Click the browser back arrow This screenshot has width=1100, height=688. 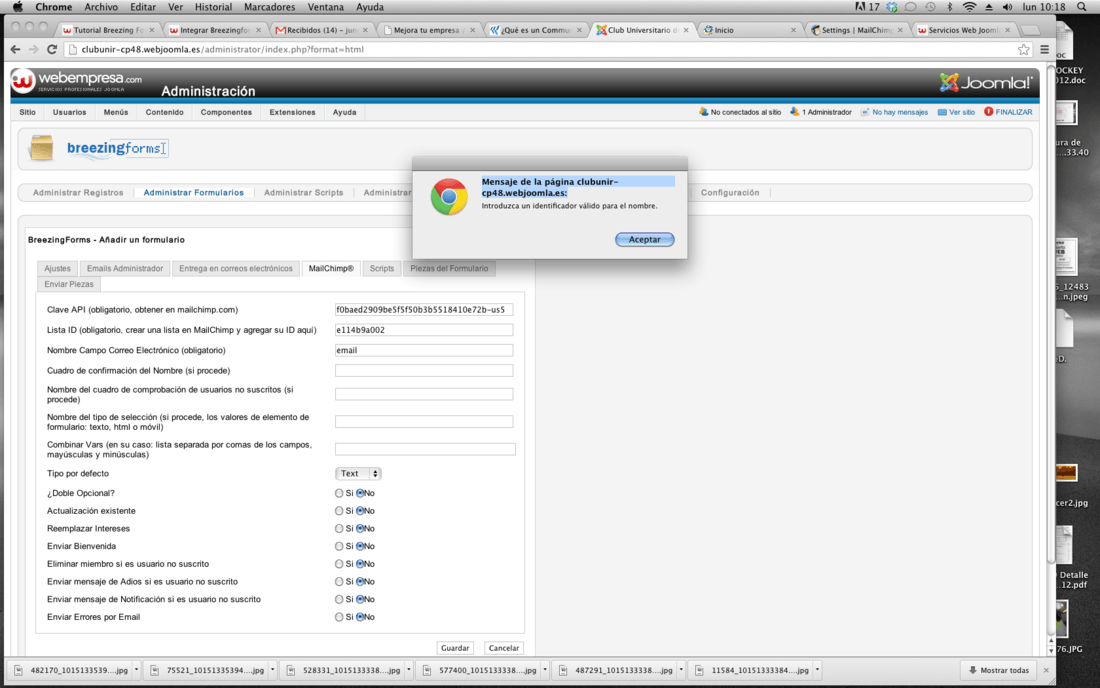[15, 50]
